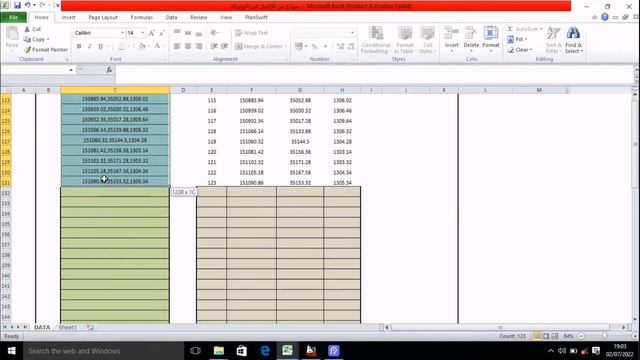Increase font size with the A-up icon

pyautogui.click(x=151, y=33)
